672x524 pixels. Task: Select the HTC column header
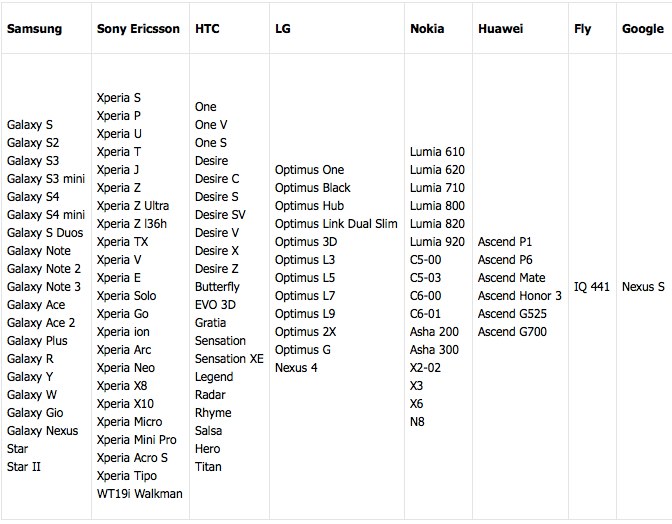point(207,29)
